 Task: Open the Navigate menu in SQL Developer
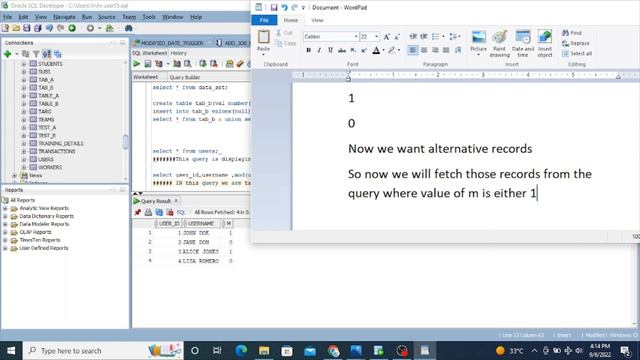coord(64,17)
